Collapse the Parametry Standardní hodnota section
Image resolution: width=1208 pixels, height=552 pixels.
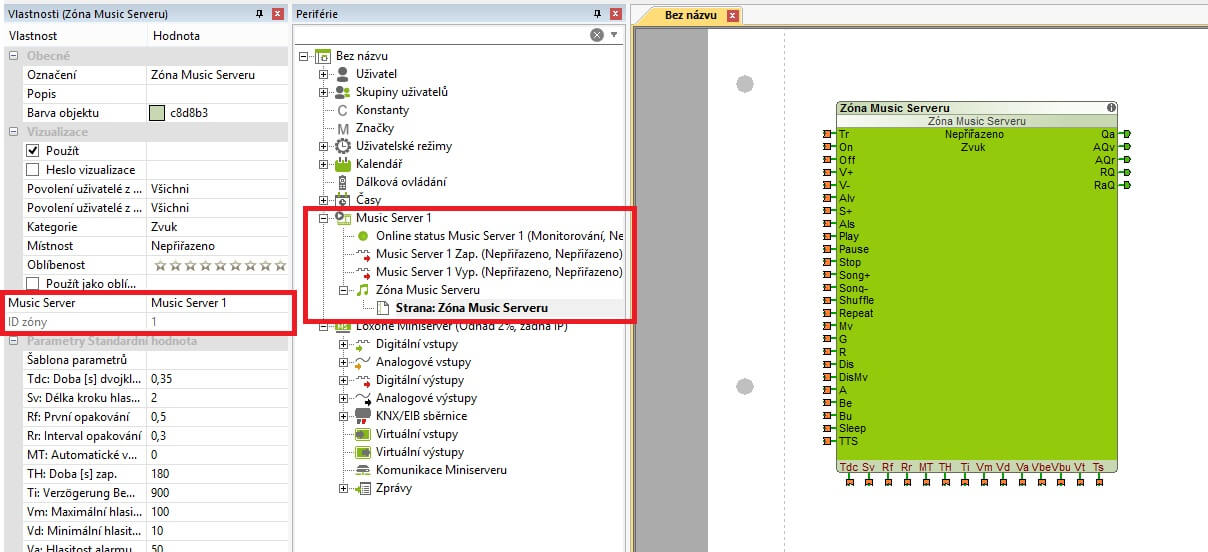14,341
